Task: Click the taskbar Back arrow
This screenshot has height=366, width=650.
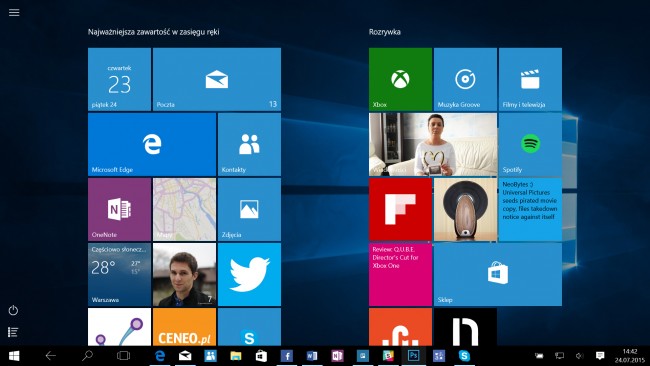Action: coord(51,356)
